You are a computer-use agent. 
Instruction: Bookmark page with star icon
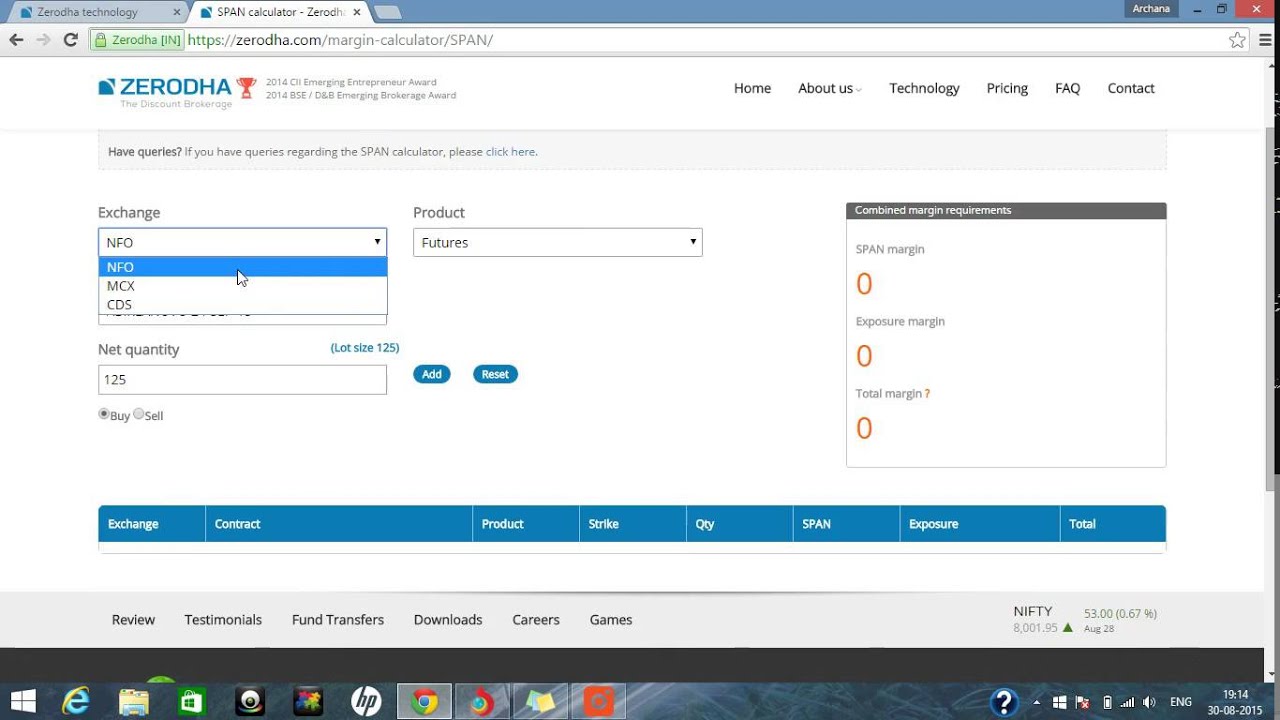click(1237, 40)
